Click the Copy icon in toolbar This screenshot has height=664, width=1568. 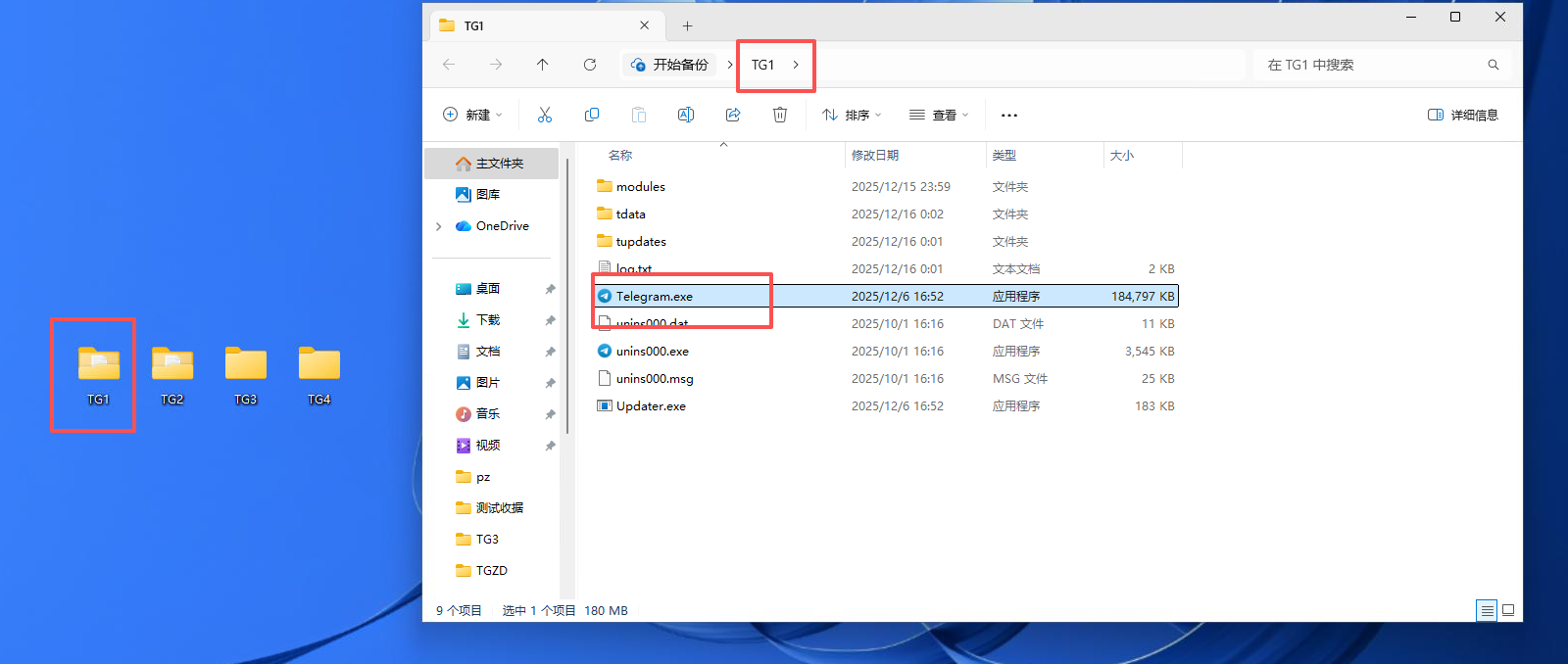(x=592, y=115)
